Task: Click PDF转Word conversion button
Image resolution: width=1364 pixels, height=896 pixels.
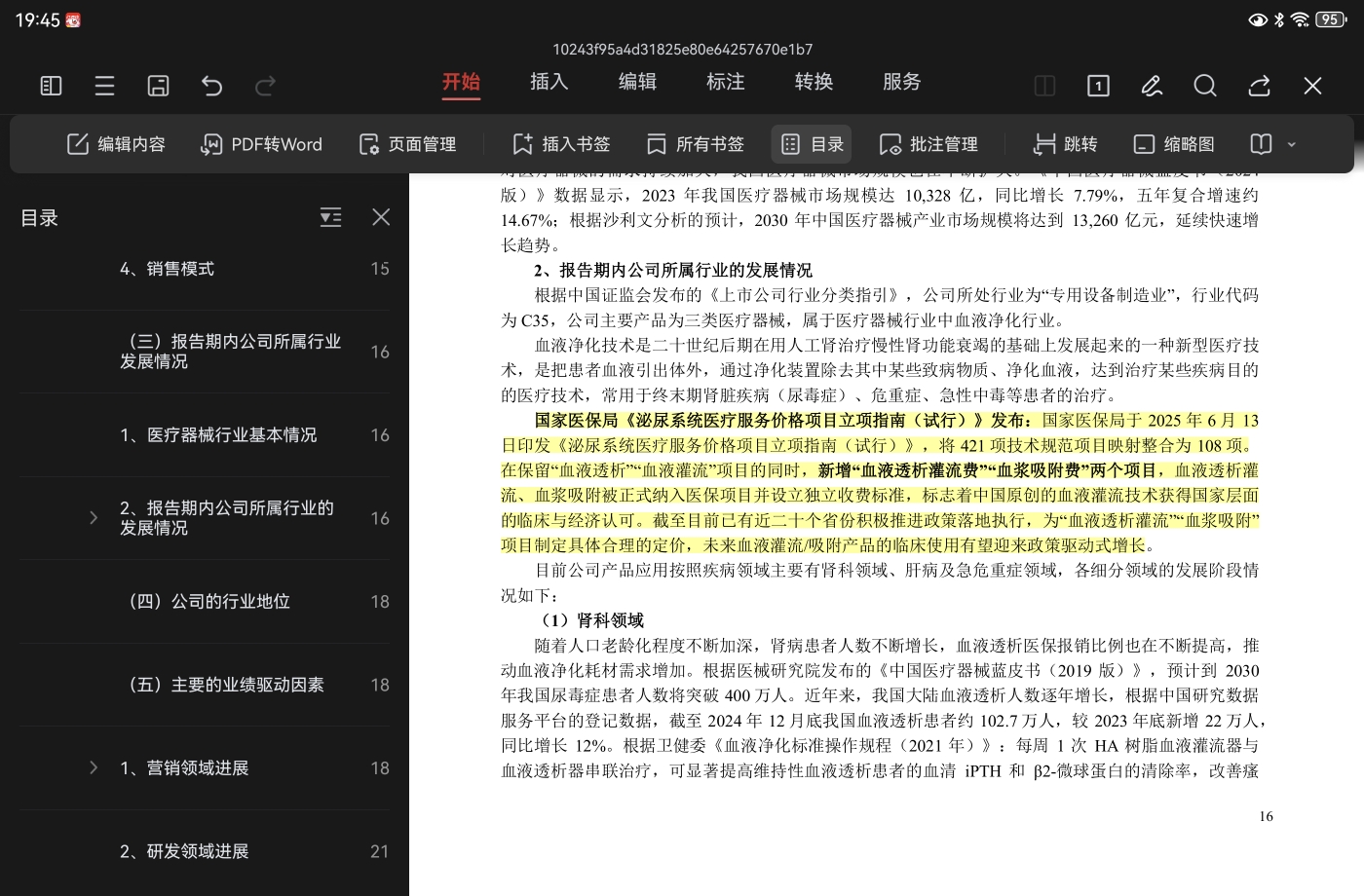Action: pyautogui.click(x=261, y=144)
